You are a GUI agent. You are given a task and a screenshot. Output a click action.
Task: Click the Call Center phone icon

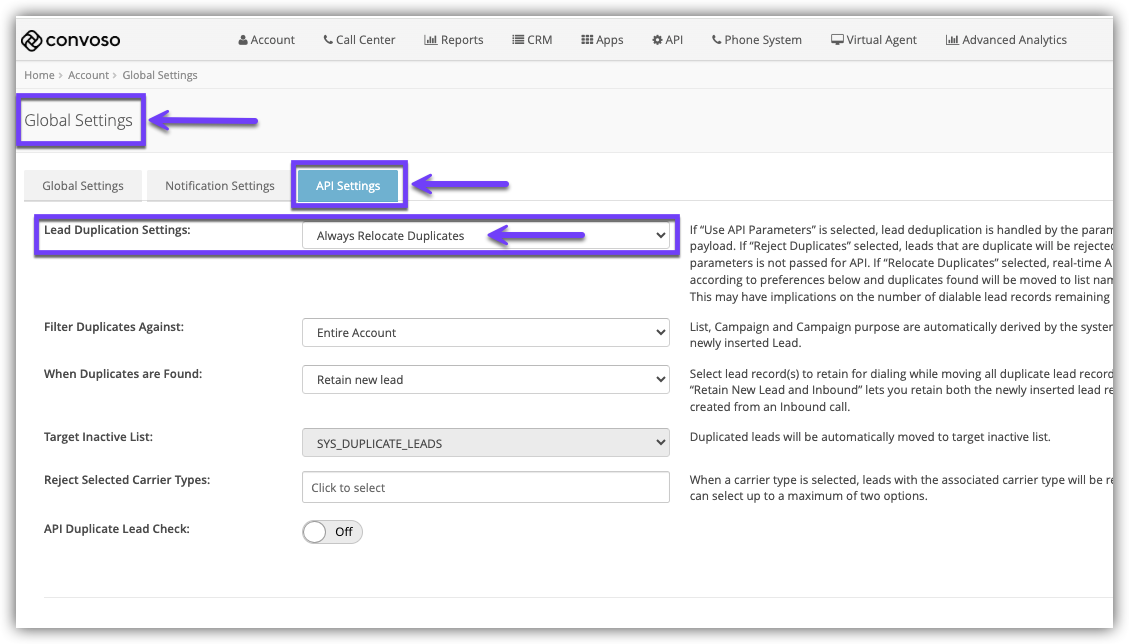[328, 40]
